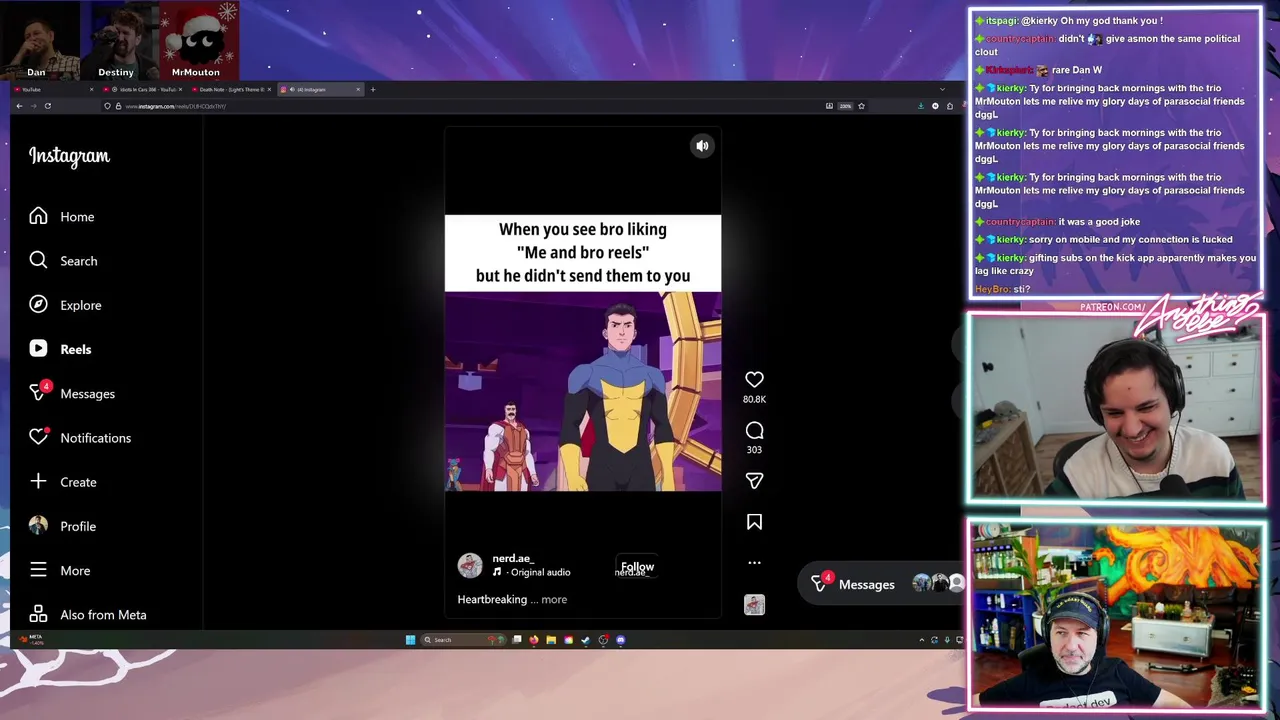Open the reel's three-dot options menu
This screenshot has height=720, width=1280.
point(754,562)
